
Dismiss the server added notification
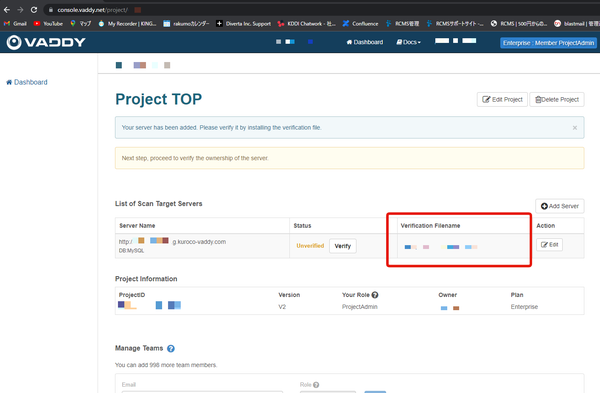tap(575, 128)
